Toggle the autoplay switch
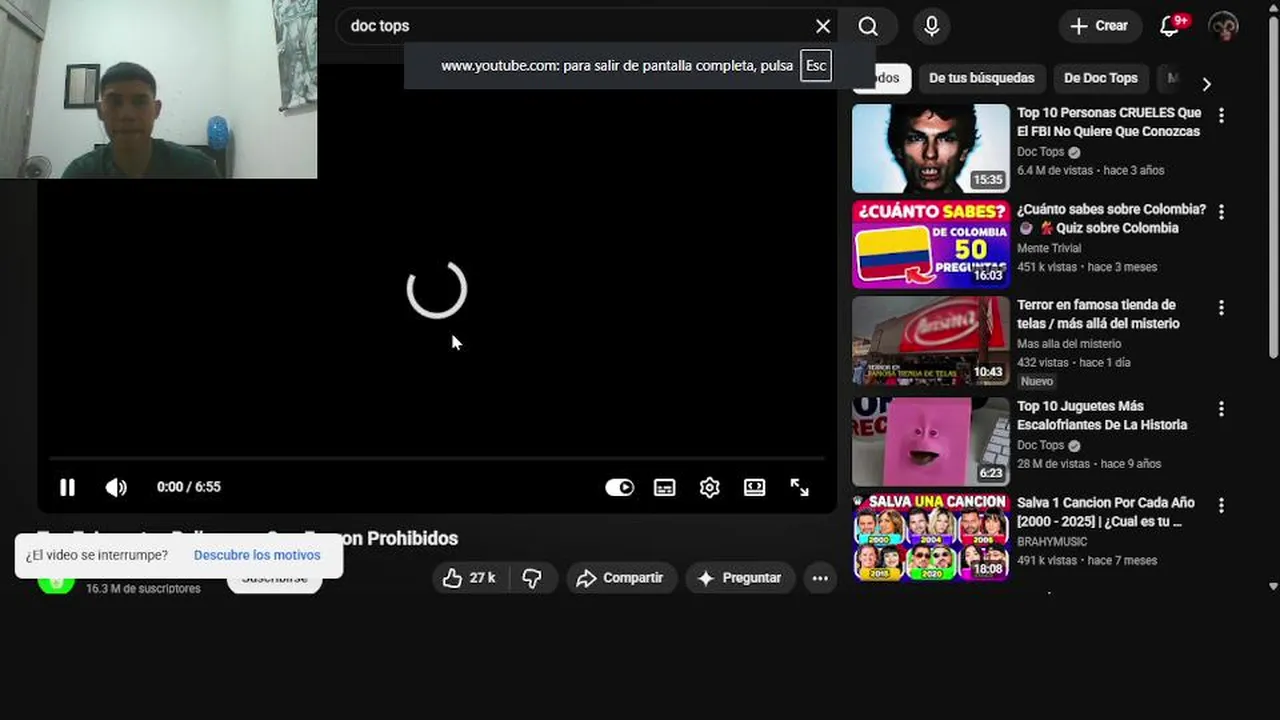 pyautogui.click(x=620, y=487)
